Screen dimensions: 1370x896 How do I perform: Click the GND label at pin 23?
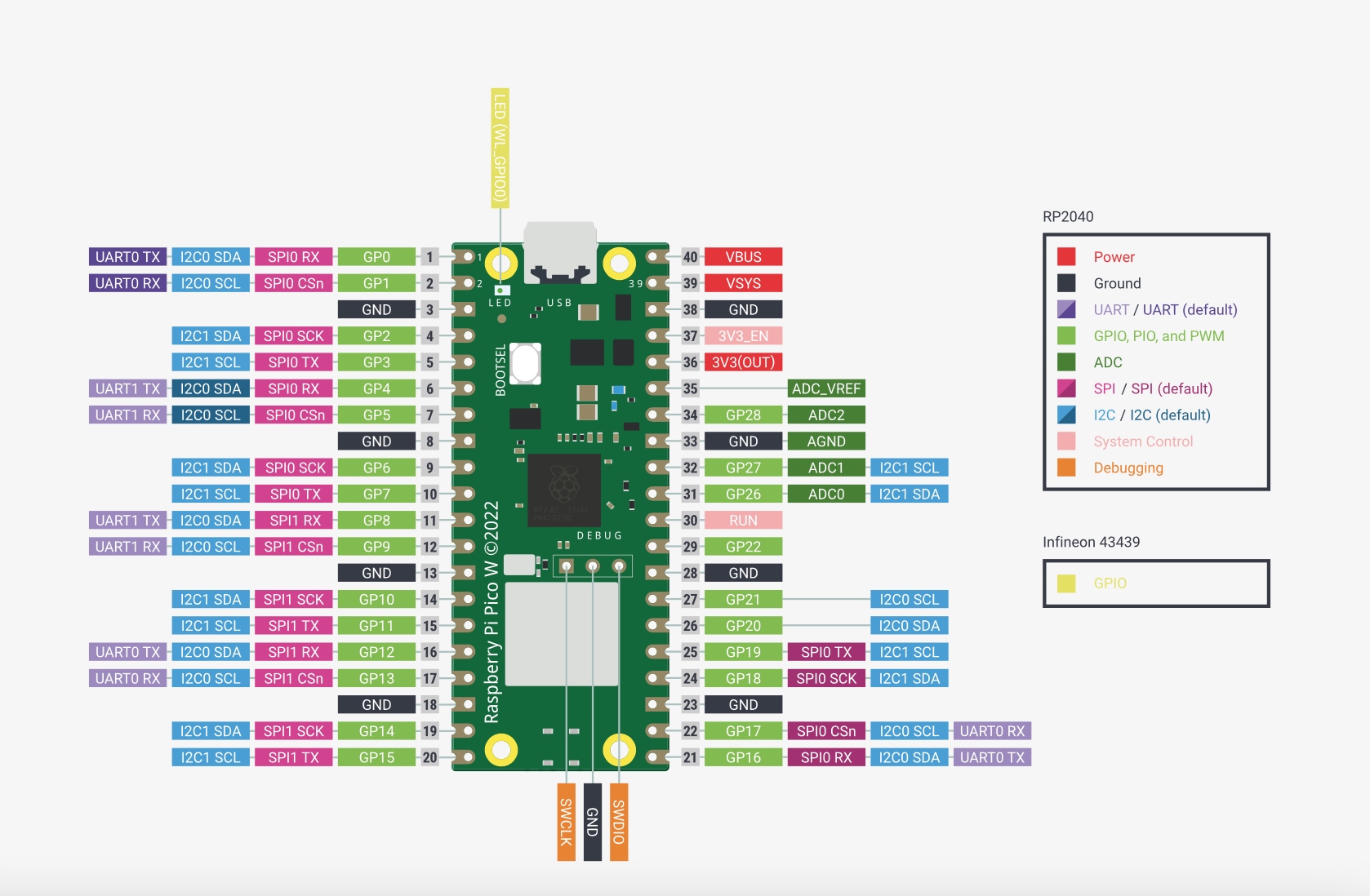click(743, 704)
